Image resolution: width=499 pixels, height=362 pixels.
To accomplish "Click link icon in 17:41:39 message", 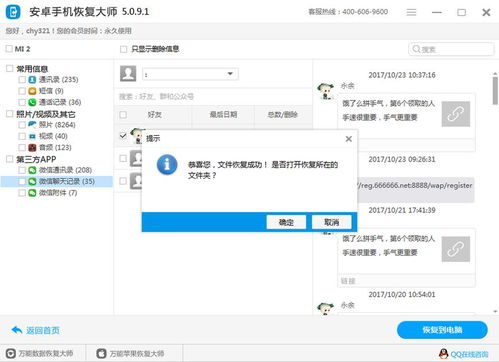I will [x=456, y=249].
